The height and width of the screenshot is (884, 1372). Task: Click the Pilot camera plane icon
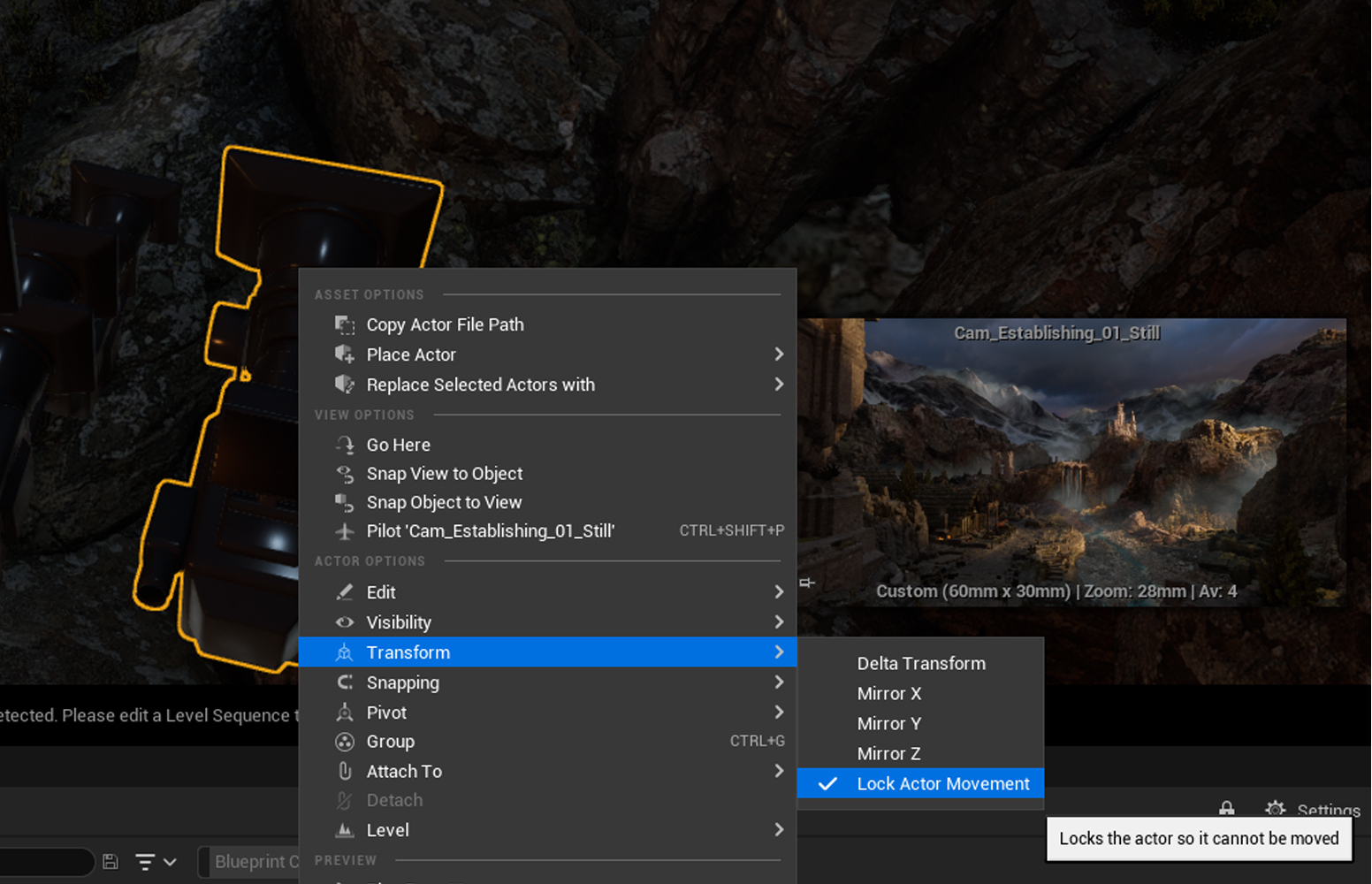345,531
